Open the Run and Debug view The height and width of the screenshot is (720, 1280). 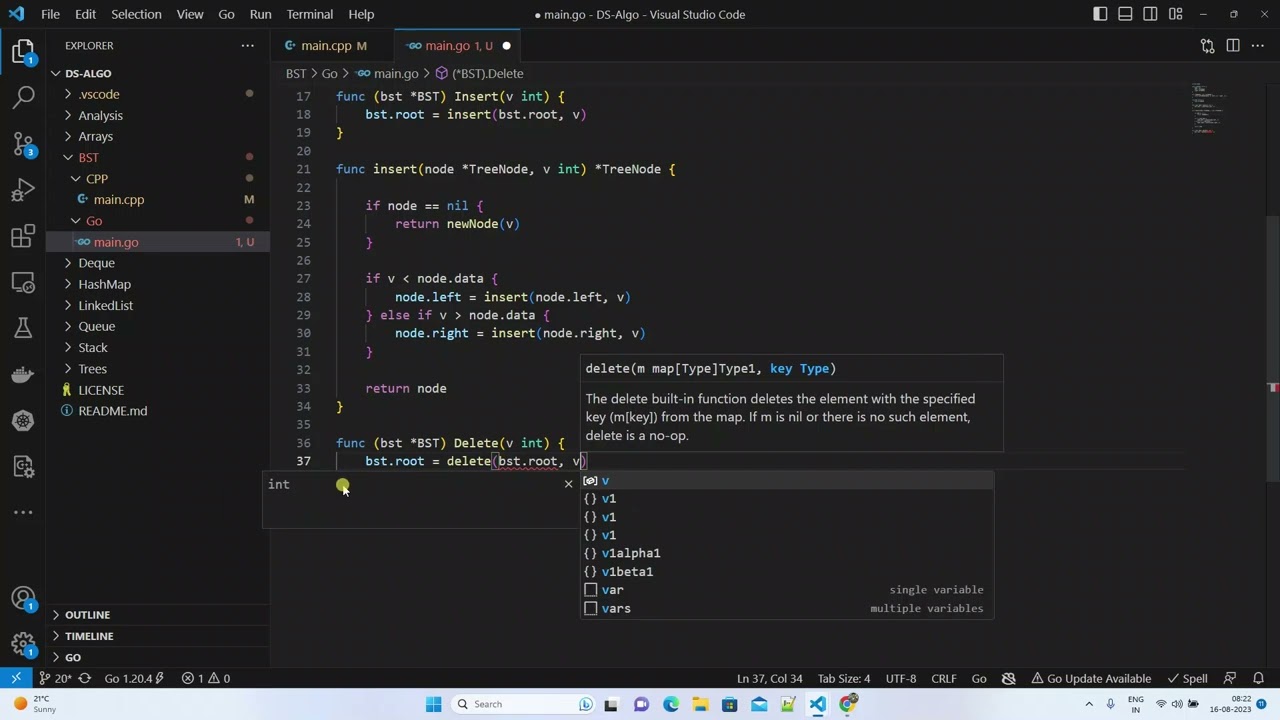(x=24, y=190)
